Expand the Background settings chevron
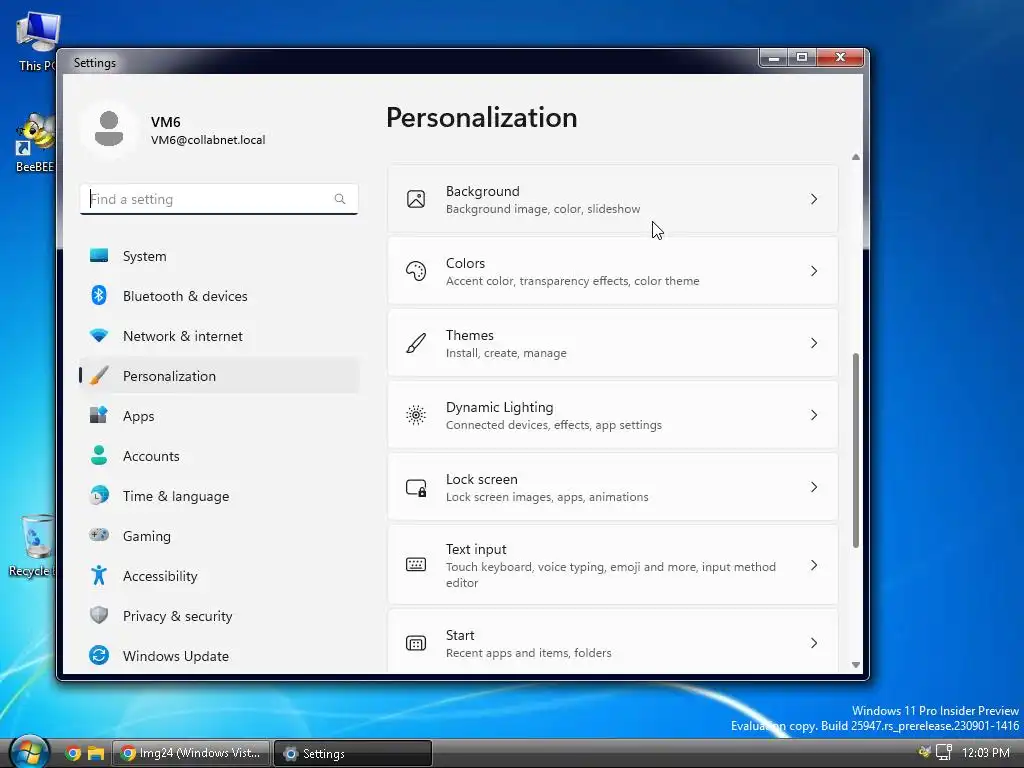 pyautogui.click(x=814, y=199)
